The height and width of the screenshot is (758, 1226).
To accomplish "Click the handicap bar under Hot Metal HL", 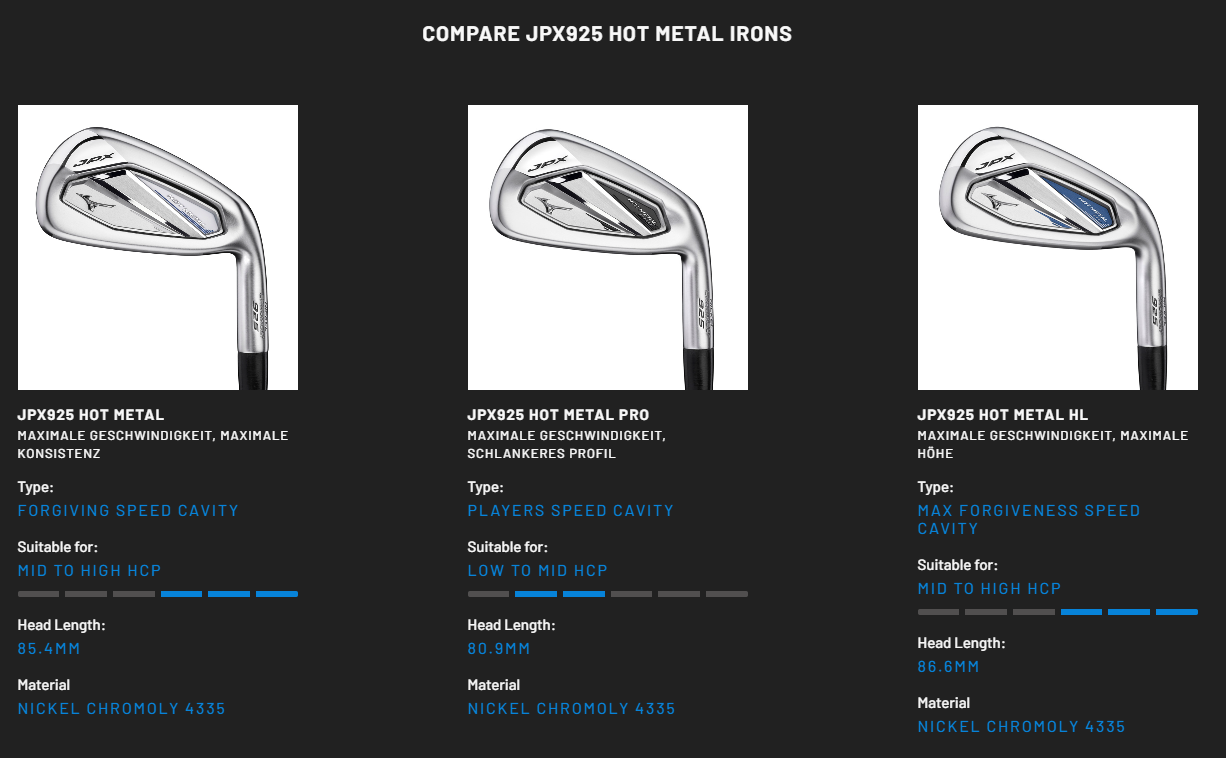I will 1058,612.
